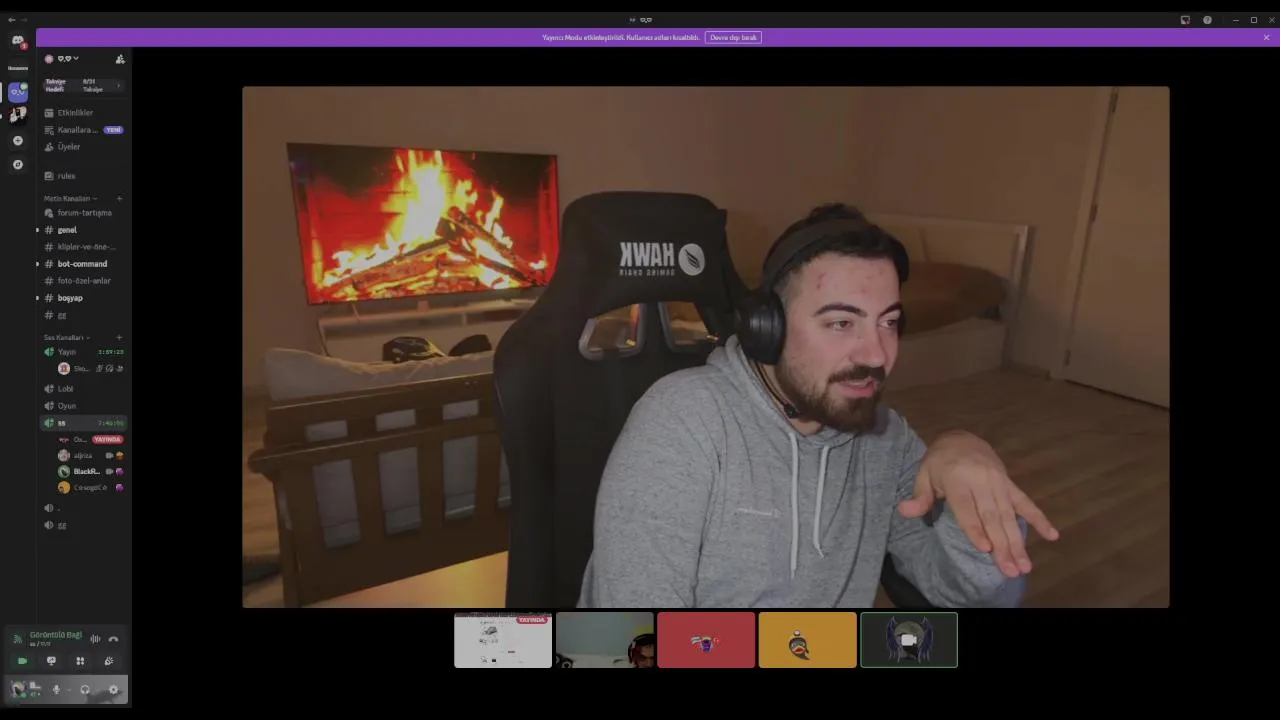Open the server name dropdown menu
1280x720 pixels.
pos(68,59)
